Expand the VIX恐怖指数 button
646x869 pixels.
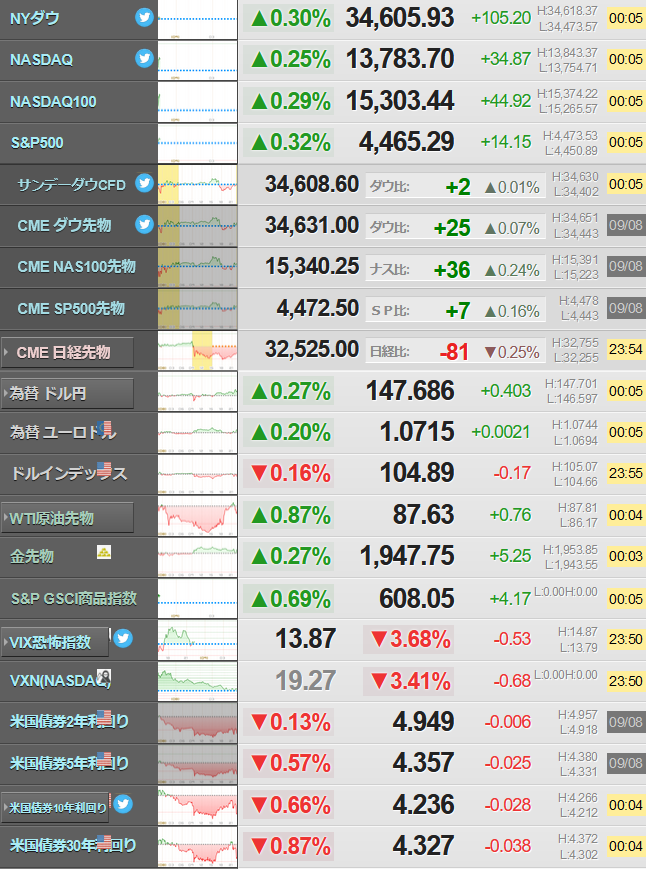click(55, 642)
